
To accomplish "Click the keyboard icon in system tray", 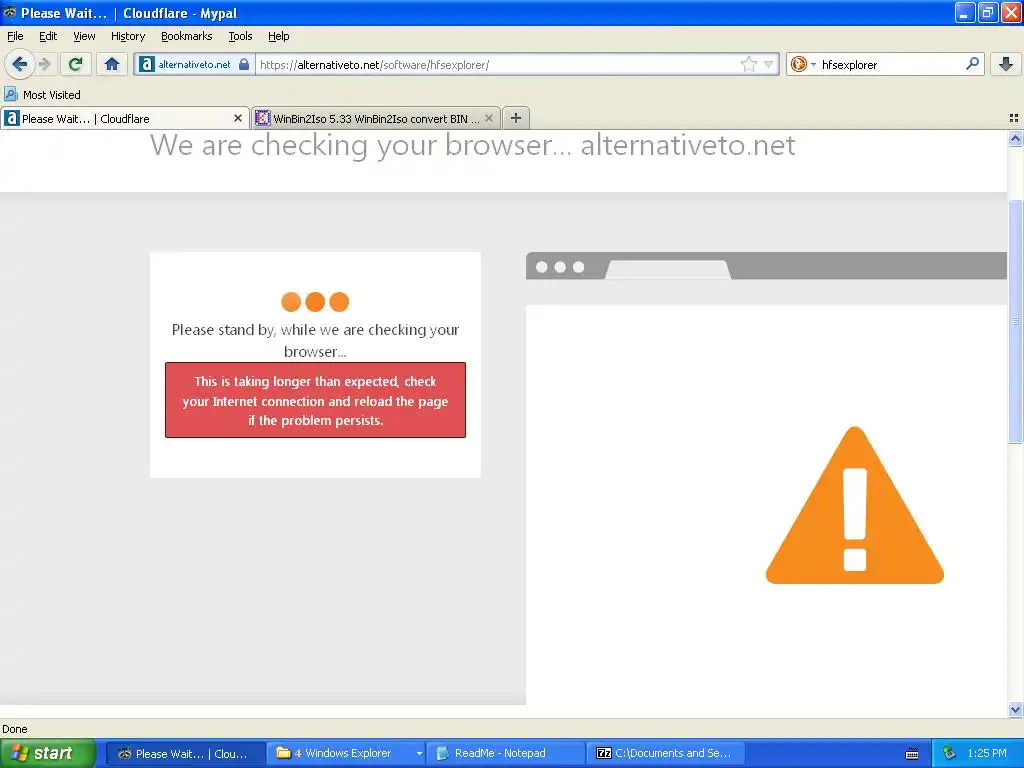I will [x=912, y=754].
